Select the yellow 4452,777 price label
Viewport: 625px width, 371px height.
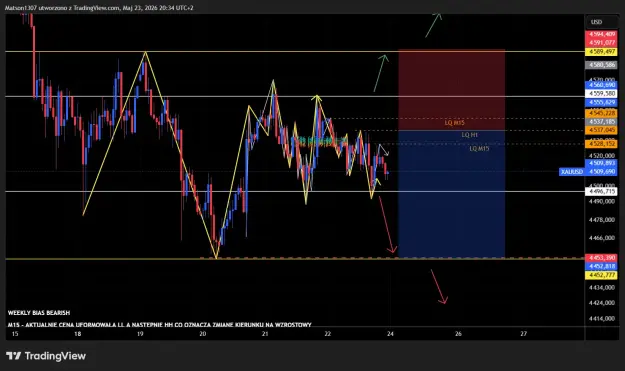pos(601,275)
